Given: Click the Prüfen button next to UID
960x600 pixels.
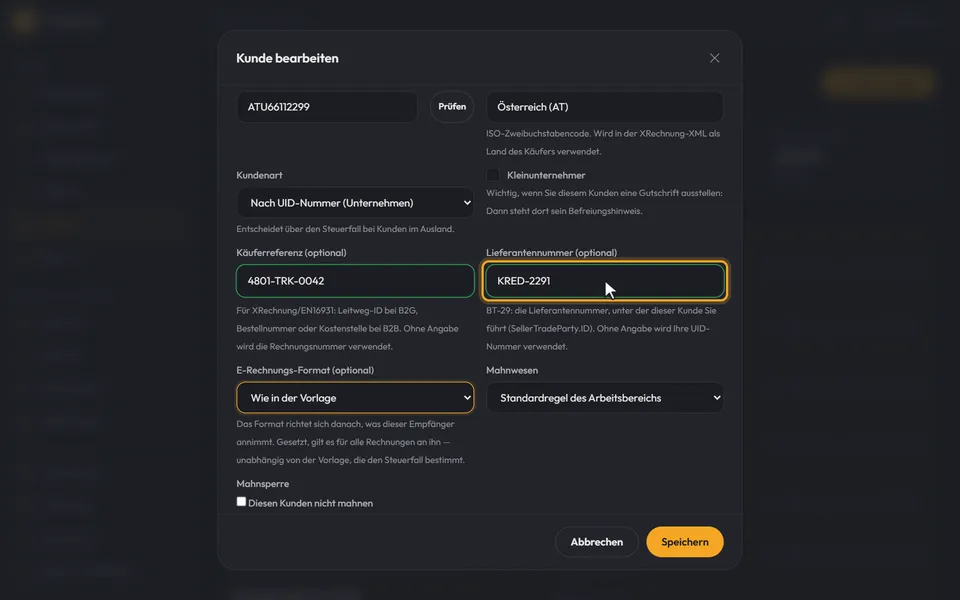Looking at the screenshot, I should [x=452, y=107].
